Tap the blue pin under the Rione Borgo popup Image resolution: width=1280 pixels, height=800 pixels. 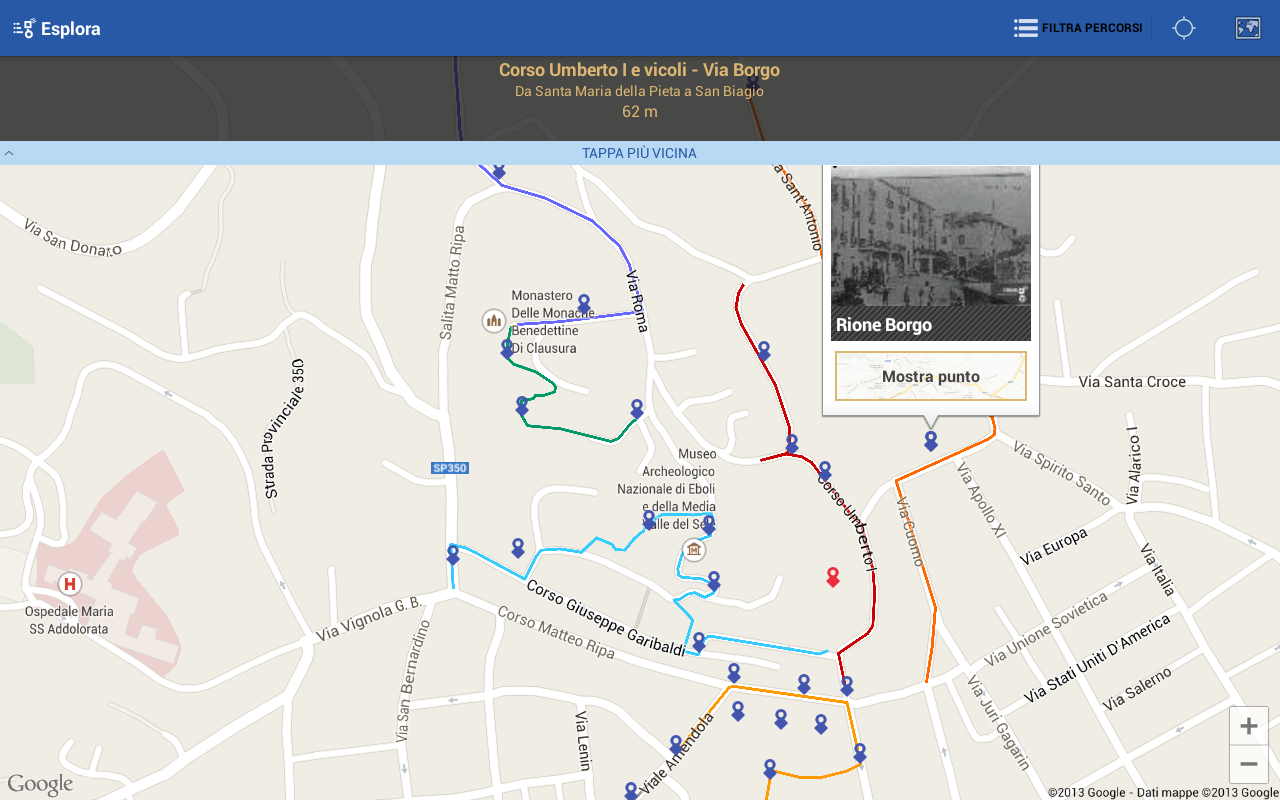[x=931, y=441]
